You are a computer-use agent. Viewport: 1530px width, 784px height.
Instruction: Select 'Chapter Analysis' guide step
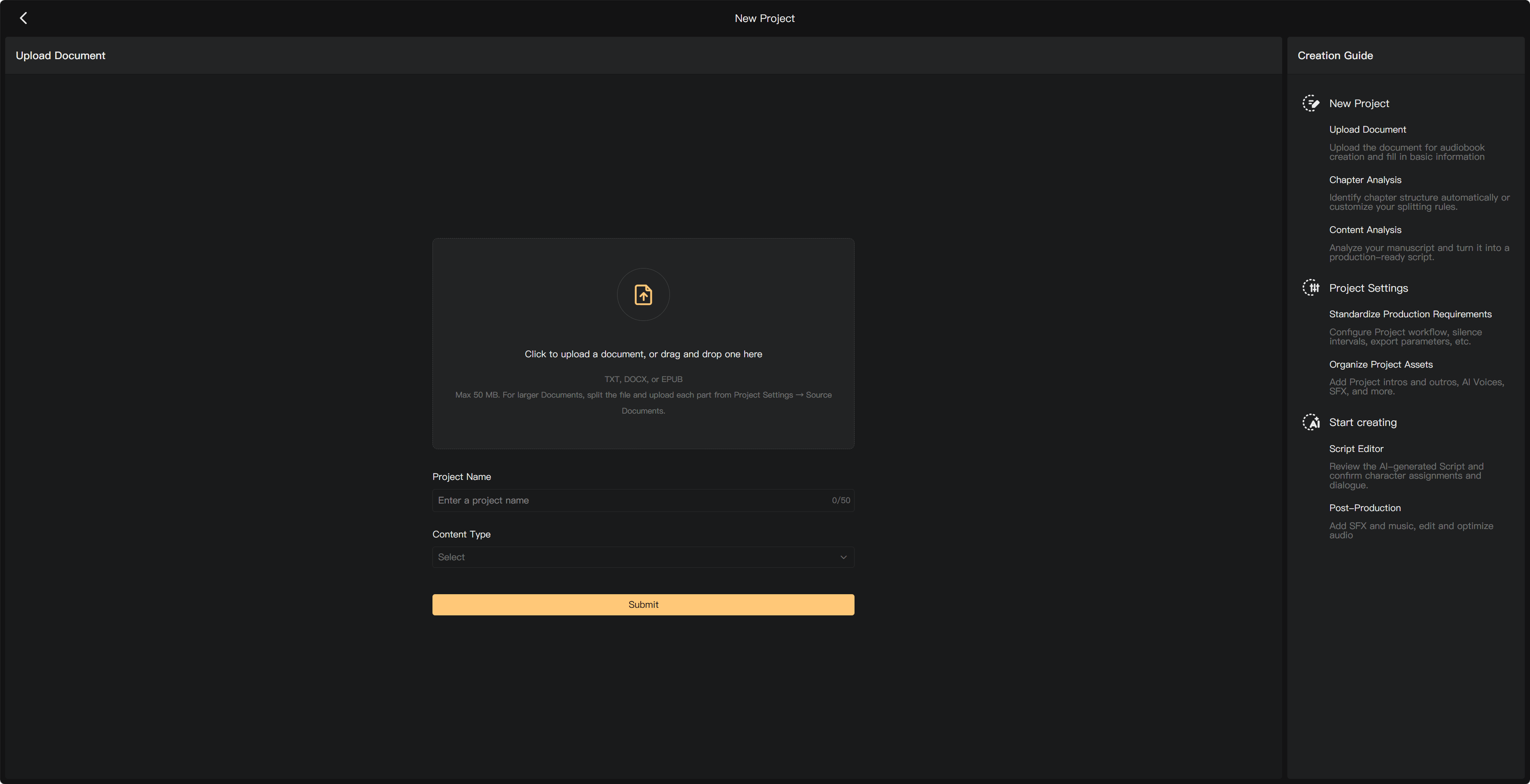point(1365,180)
